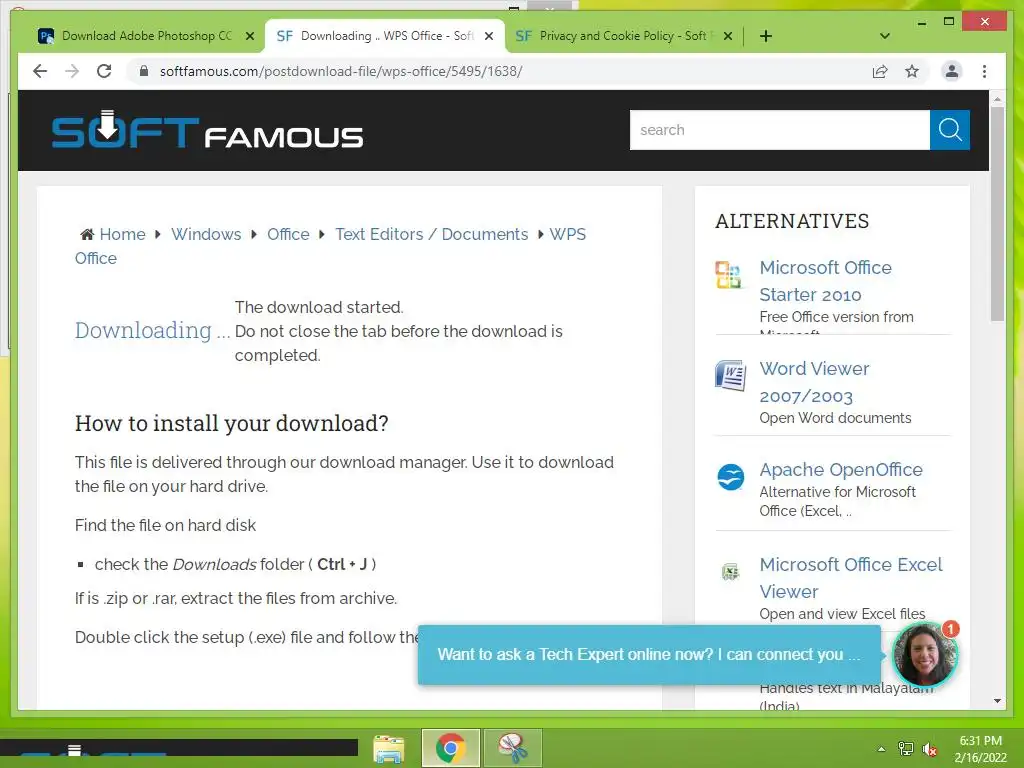Open the Windows breadcrumb link
Image resolution: width=1024 pixels, height=768 pixels.
[x=206, y=234]
